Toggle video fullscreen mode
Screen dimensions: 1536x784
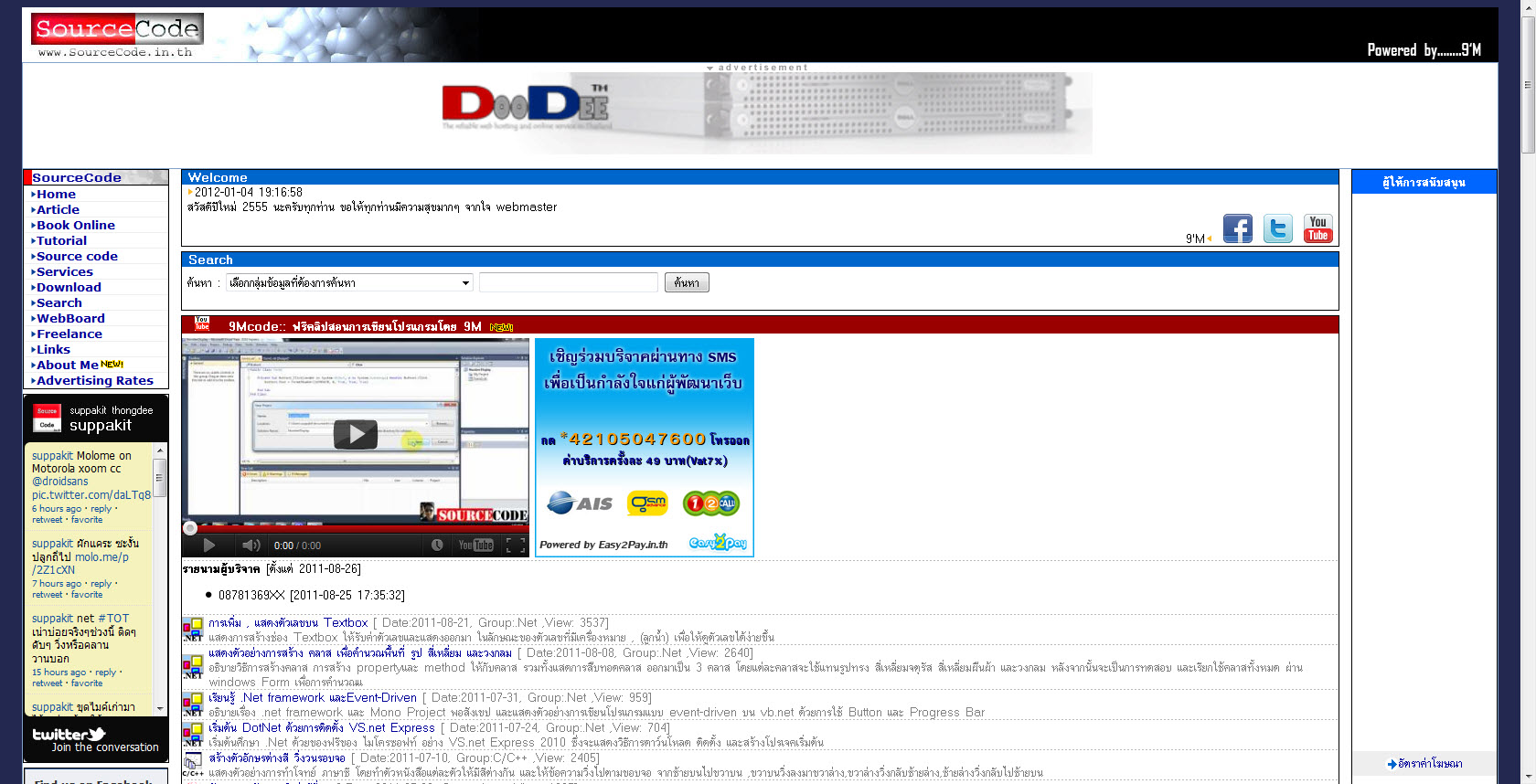click(x=516, y=546)
